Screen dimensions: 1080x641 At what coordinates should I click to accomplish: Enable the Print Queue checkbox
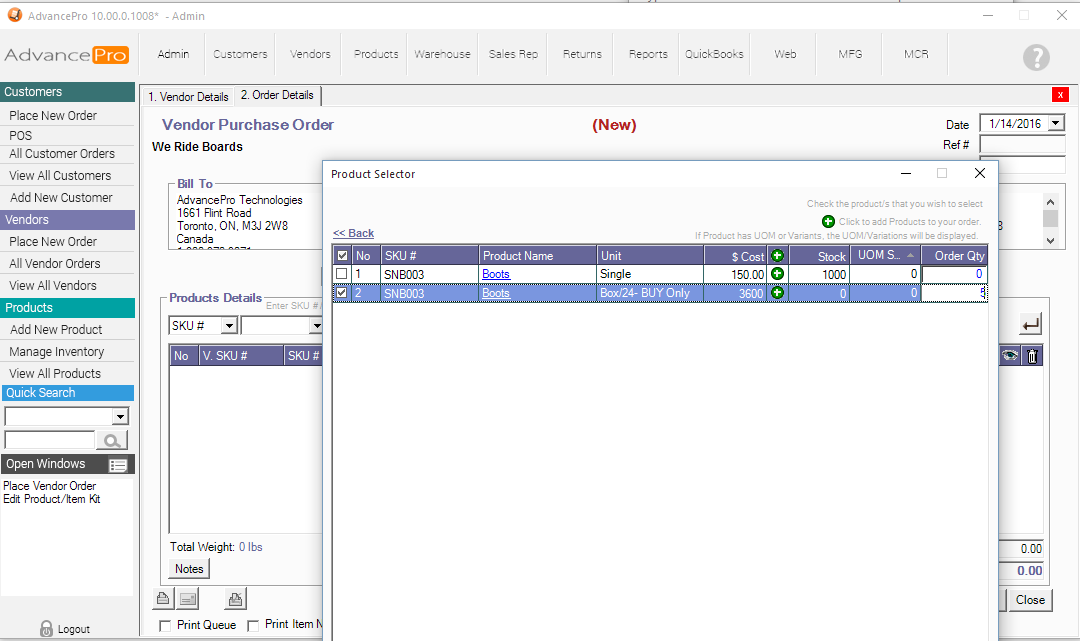click(x=165, y=625)
